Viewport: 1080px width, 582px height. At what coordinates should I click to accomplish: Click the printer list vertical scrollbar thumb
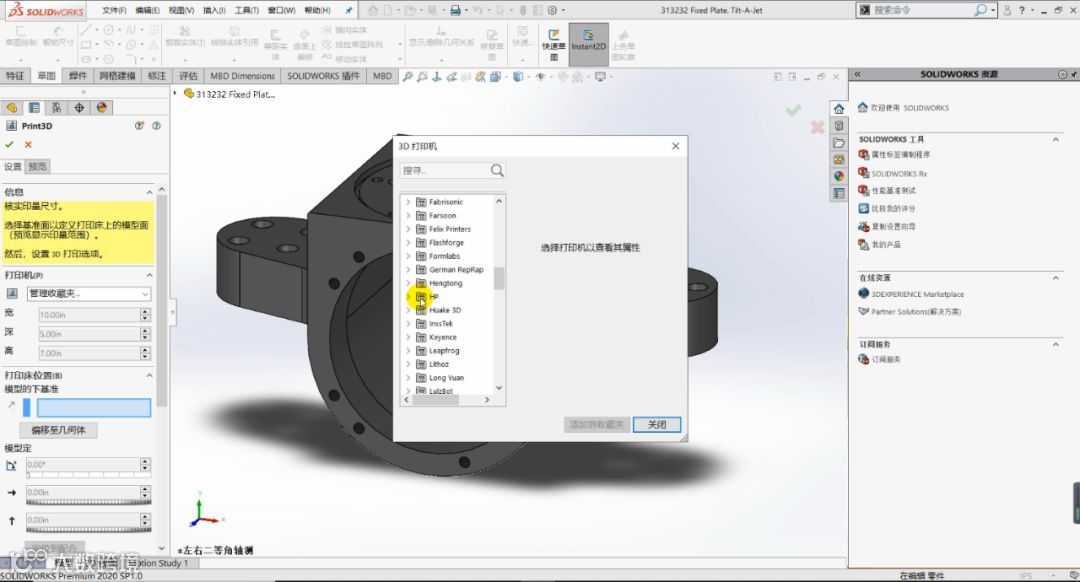[499, 278]
